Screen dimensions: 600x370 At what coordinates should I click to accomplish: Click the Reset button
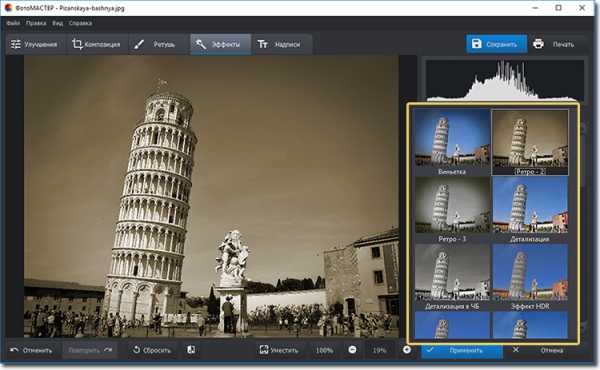pyautogui.click(x=152, y=350)
